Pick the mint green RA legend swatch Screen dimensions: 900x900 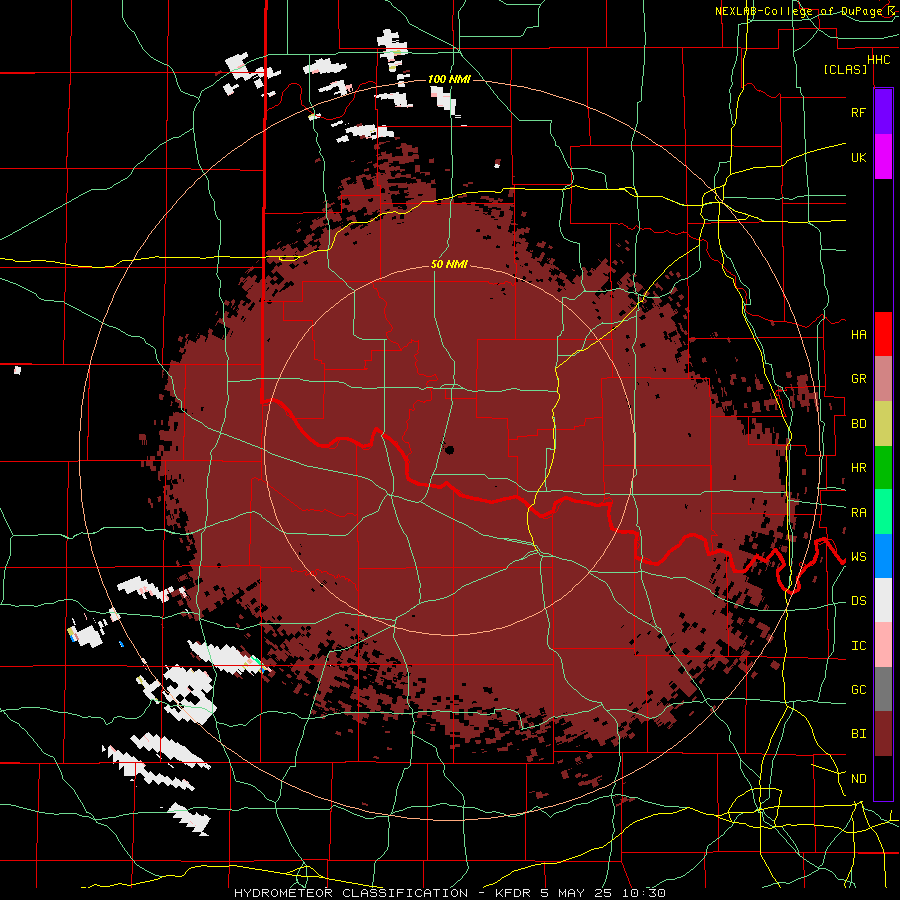[x=883, y=512]
